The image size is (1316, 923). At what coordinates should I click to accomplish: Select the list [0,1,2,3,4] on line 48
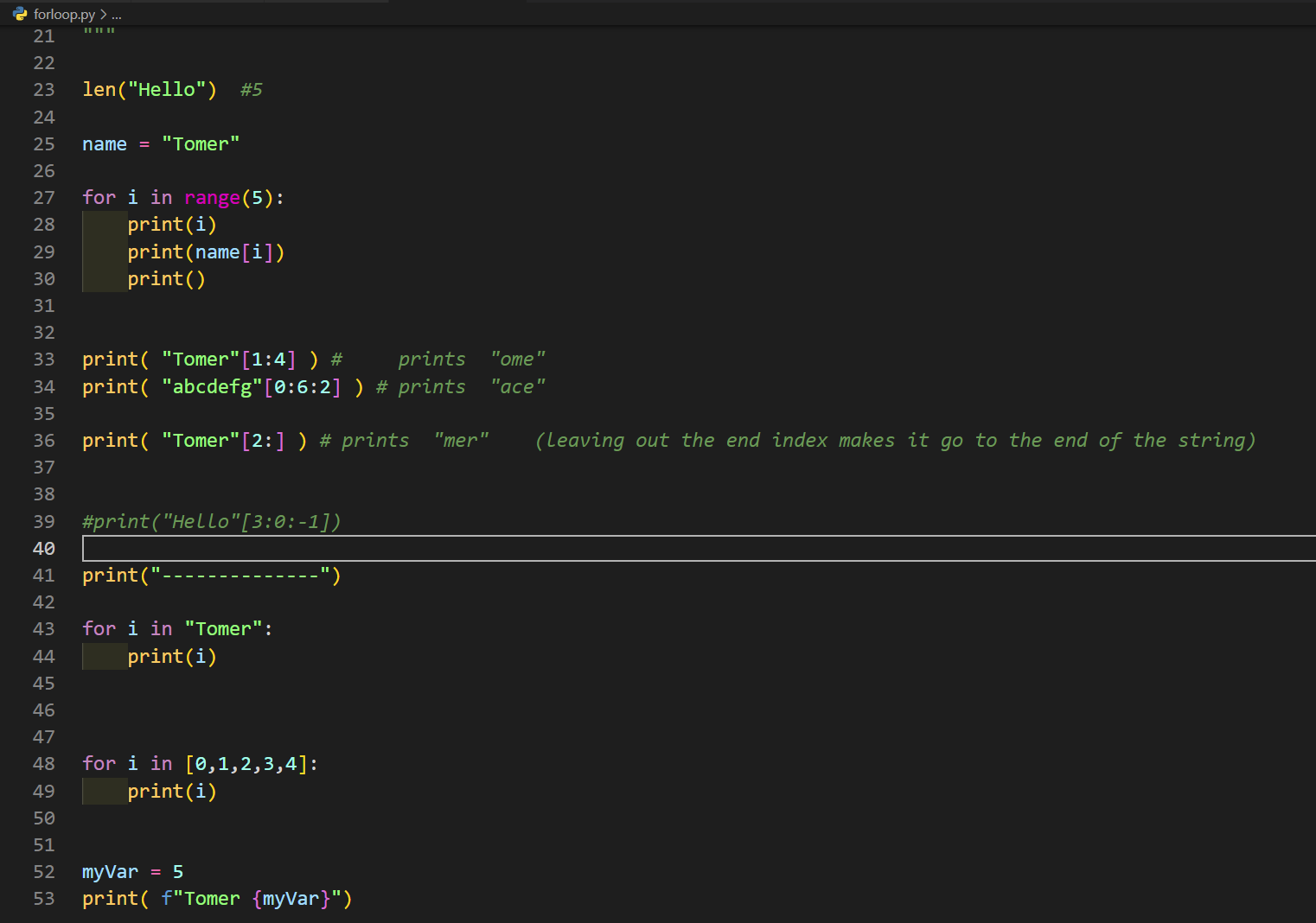click(249, 764)
